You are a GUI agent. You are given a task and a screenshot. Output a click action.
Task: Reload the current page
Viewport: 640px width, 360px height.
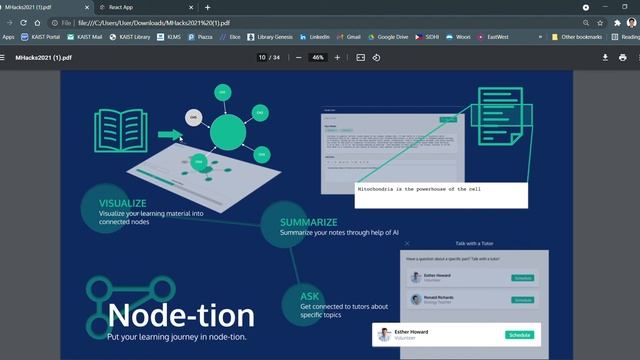point(23,23)
